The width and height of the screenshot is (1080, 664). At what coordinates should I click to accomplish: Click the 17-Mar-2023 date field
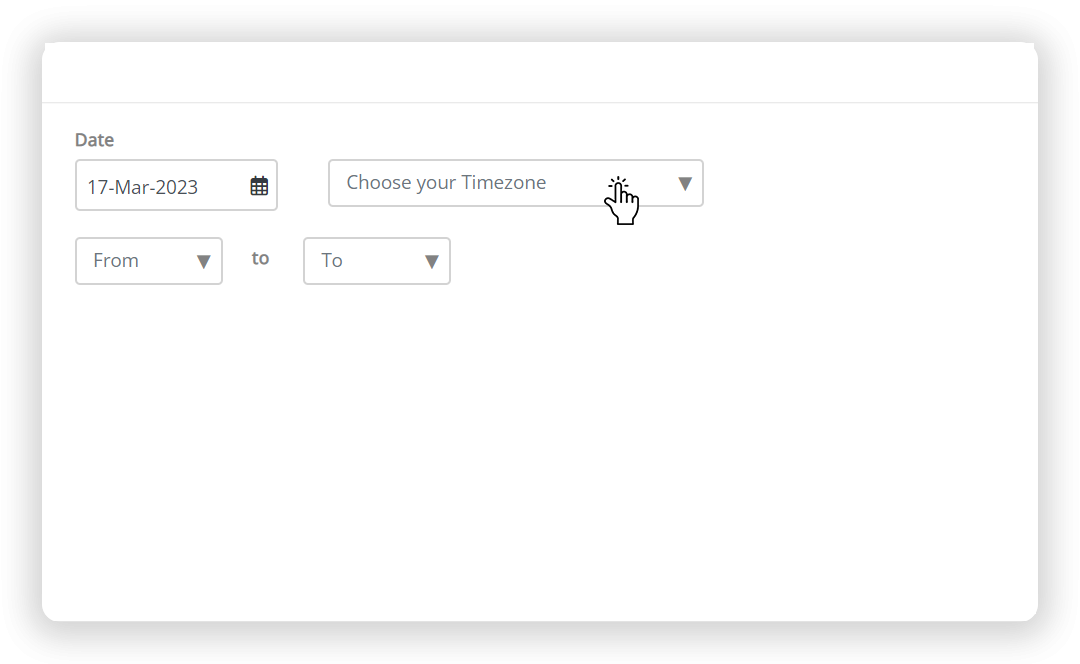tap(176, 185)
